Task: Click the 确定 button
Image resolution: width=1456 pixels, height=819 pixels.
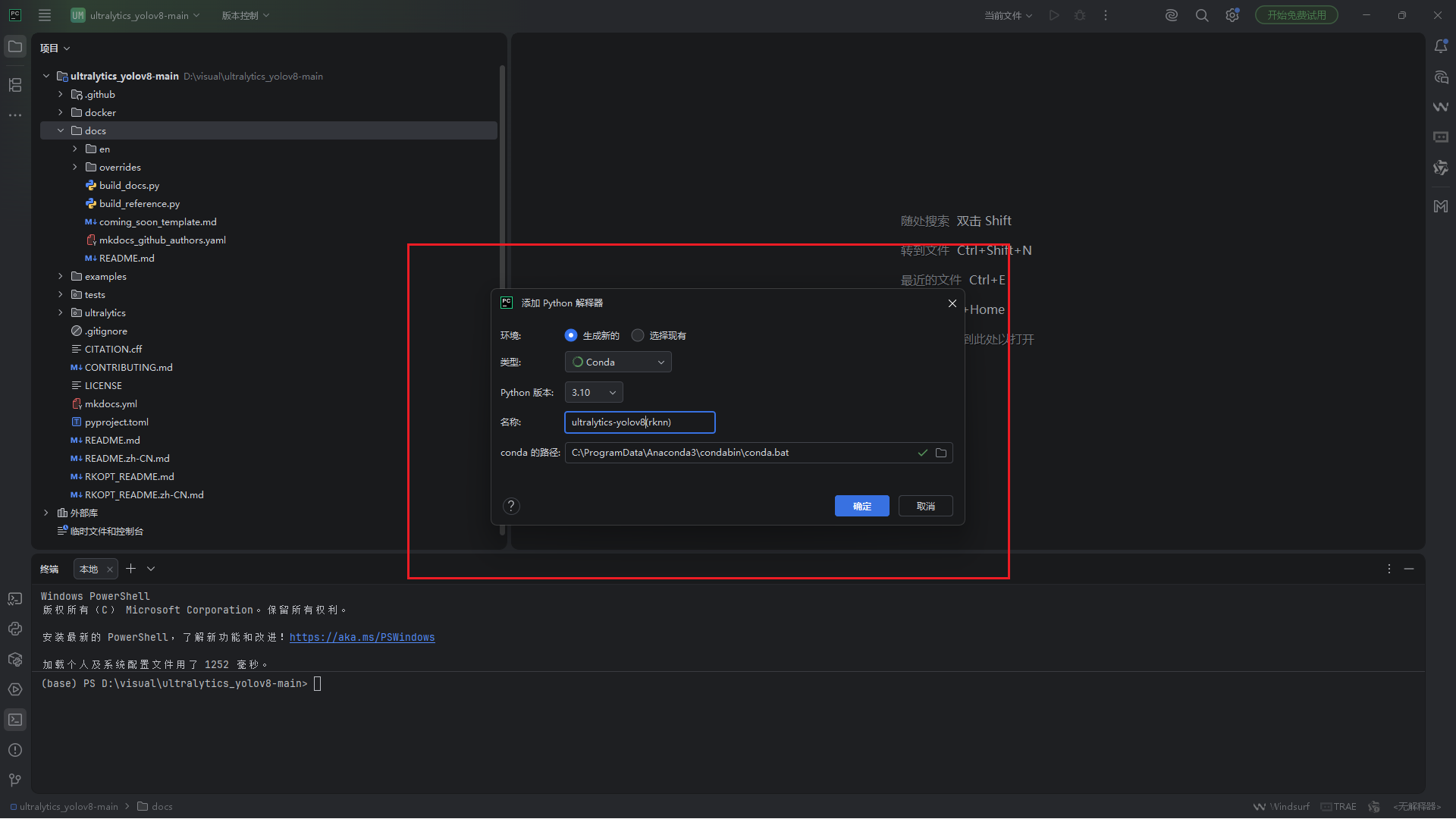Action: (861, 507)
